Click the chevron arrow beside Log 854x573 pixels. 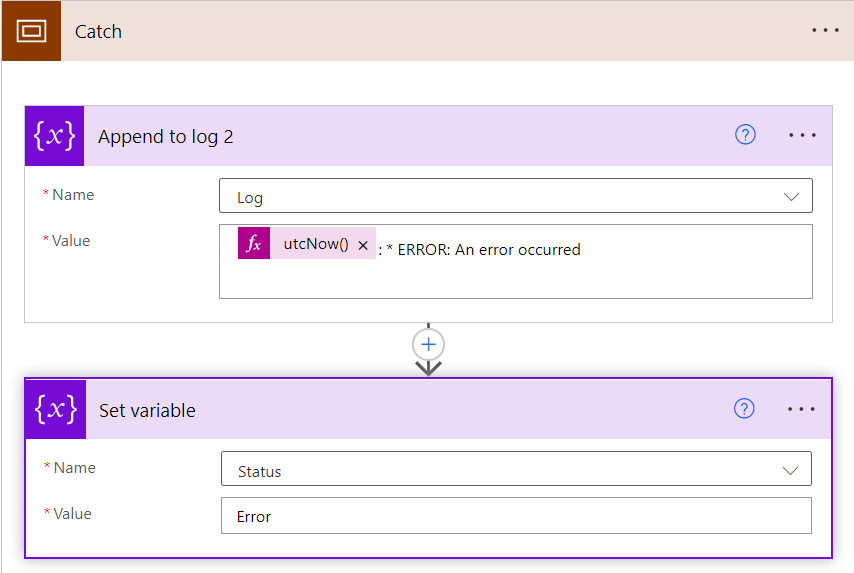792,197
